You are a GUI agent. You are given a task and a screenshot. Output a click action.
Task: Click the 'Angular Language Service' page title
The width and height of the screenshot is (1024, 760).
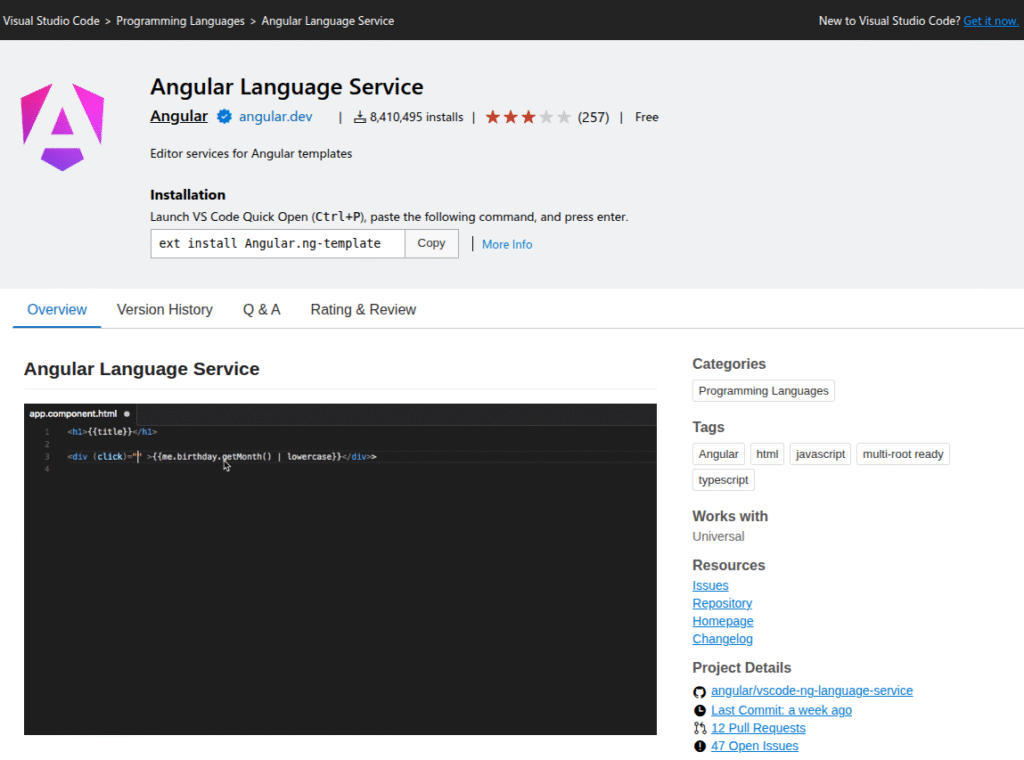tap(287, 86)
